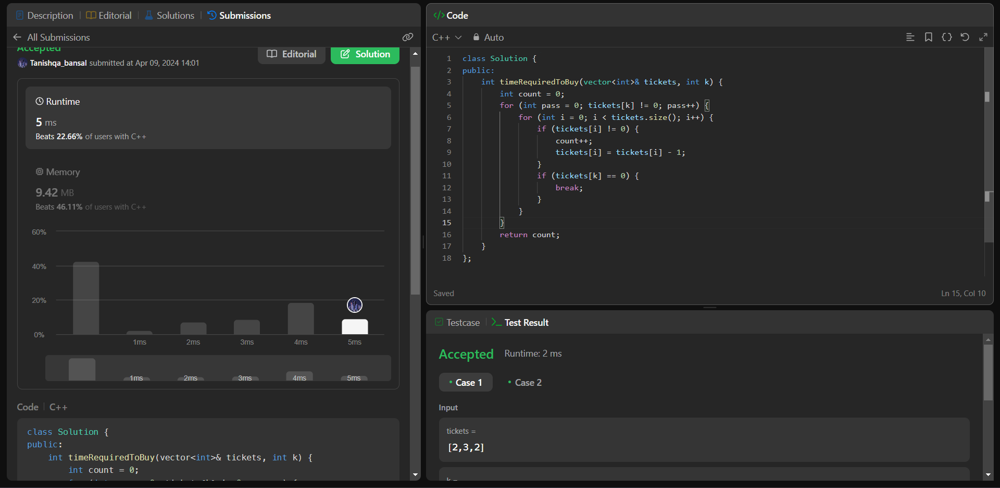The height and width of the screenshot is (488, 1000).
Task: Click the clock icon in the Runtime card
Action: (40, 101)
